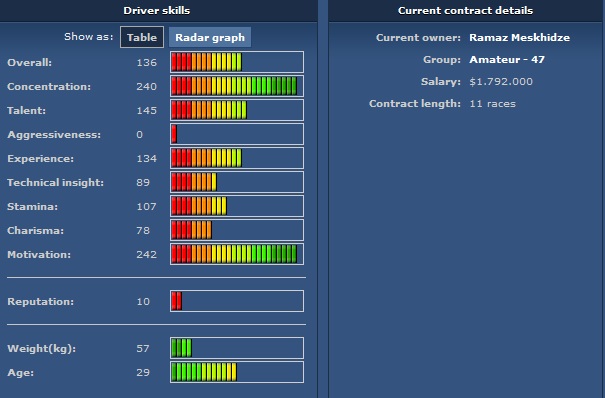
Task: Click the Overall skill bar
Action: [237, 62]
